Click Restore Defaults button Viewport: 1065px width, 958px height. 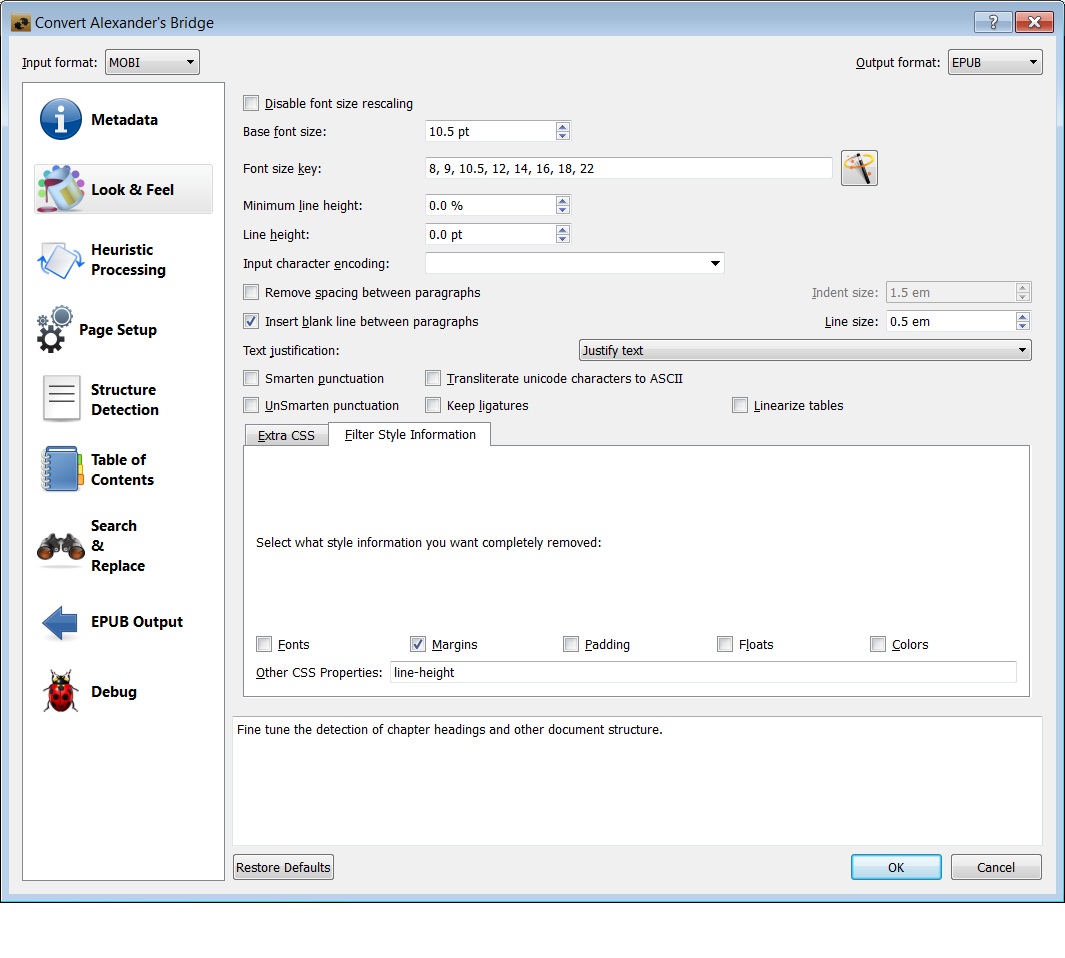283,867
